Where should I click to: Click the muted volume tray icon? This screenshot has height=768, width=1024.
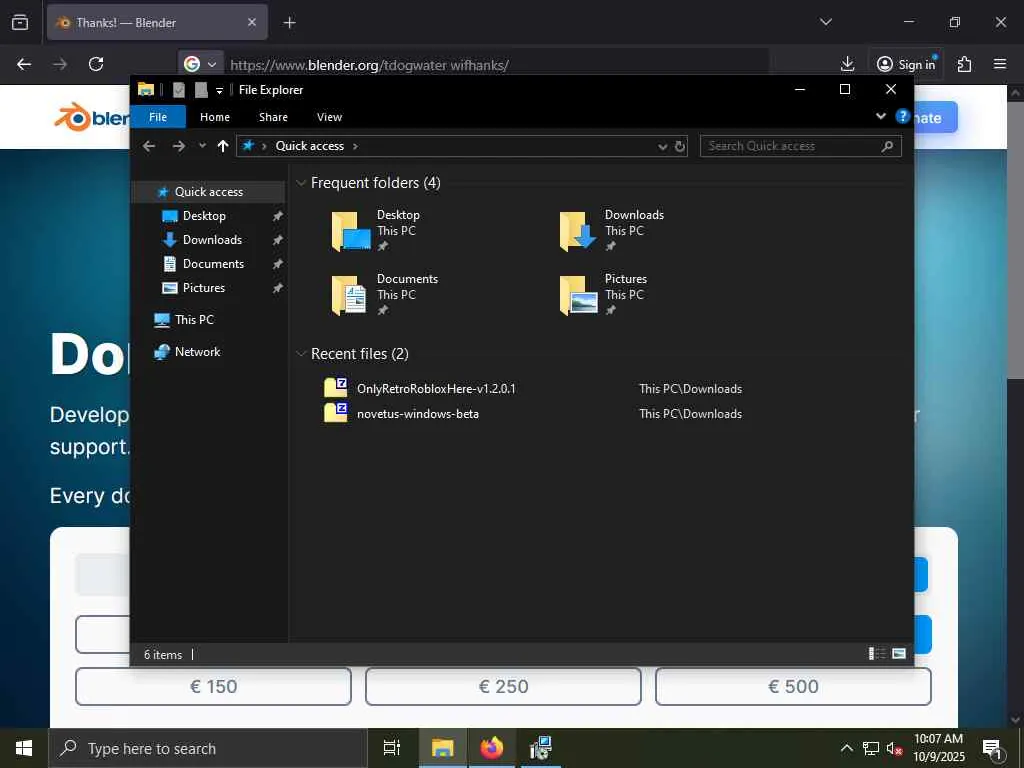tap(894, 748)
